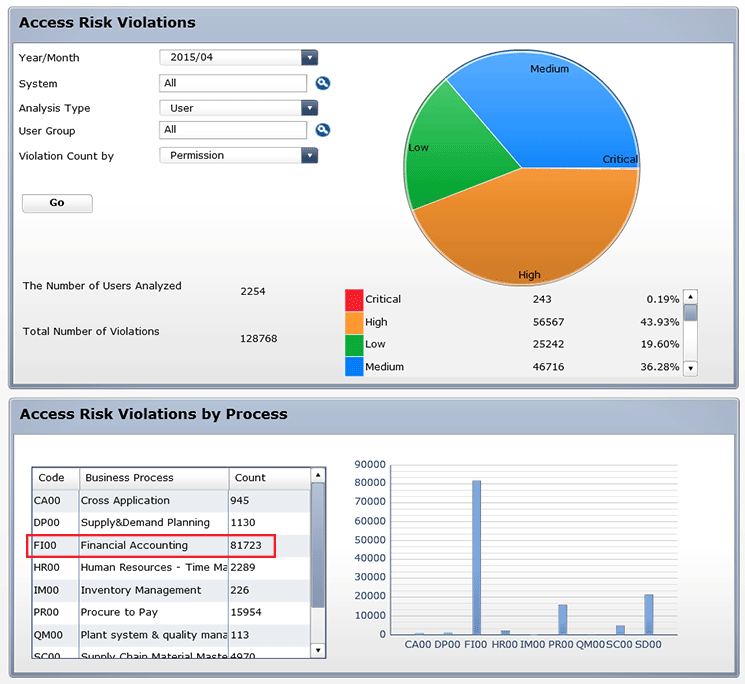Screen dimensions: 745x684
Task: Click the blue Medium legend swatch
Action: coord(354,366)
